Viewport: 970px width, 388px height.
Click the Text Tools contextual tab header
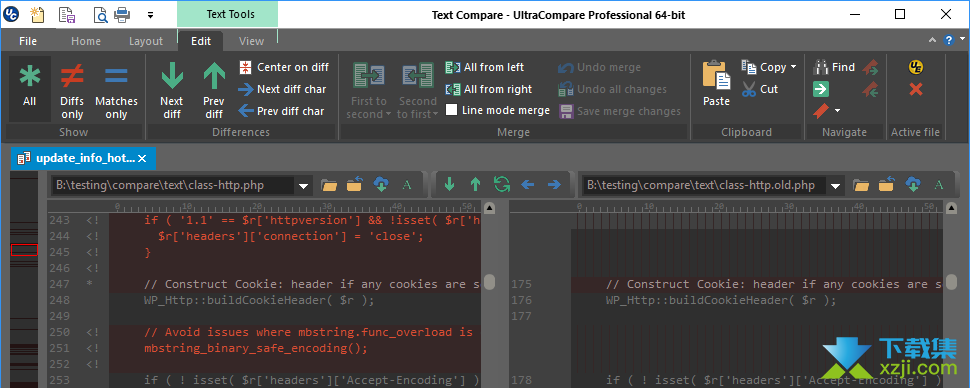[228, 14]
